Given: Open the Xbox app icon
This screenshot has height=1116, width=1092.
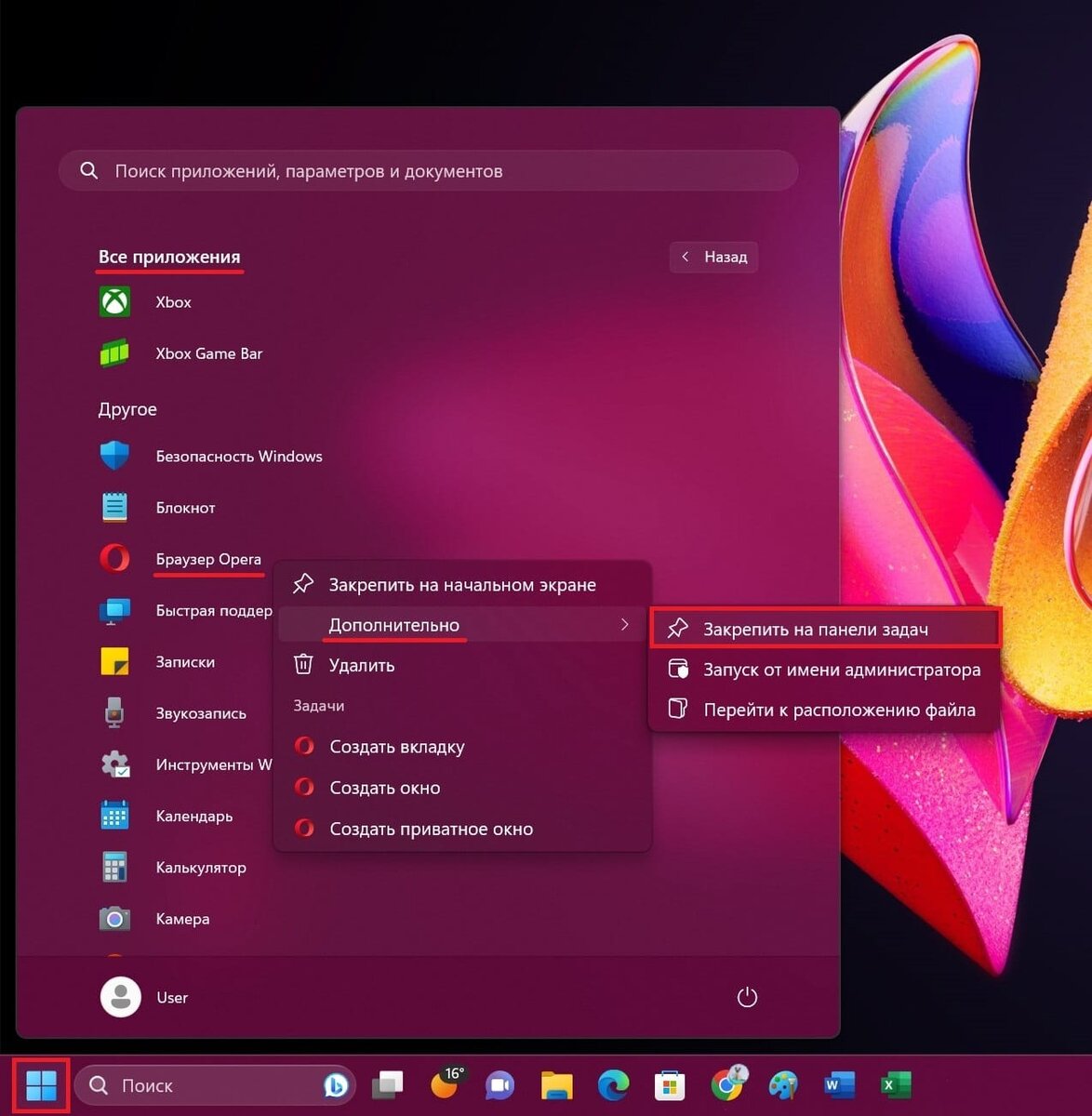Looking at the screenshot, I should [114, 302].
